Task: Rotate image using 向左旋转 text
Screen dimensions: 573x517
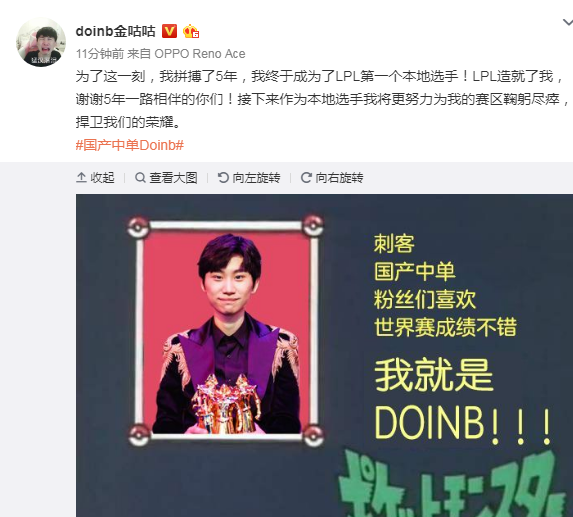Action: point(256,178)
